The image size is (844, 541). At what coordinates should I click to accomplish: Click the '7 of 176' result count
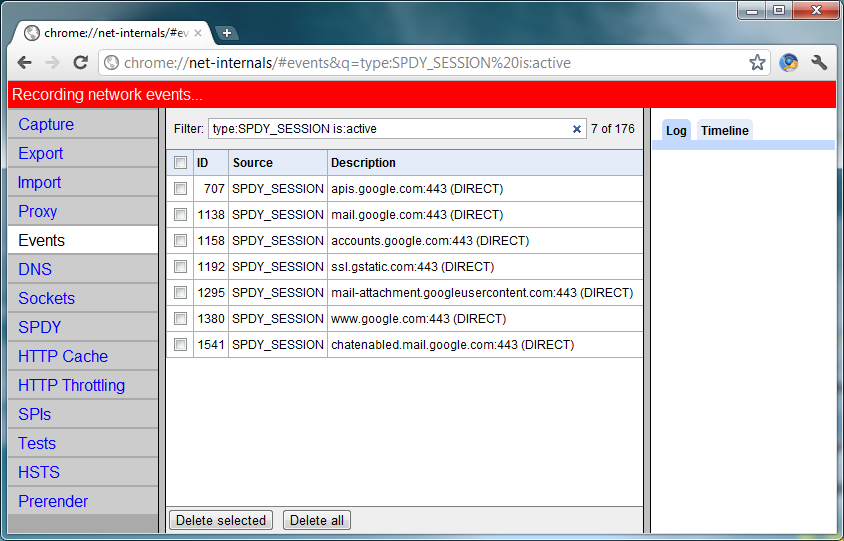pyautogui.click(x=613, y=129)
